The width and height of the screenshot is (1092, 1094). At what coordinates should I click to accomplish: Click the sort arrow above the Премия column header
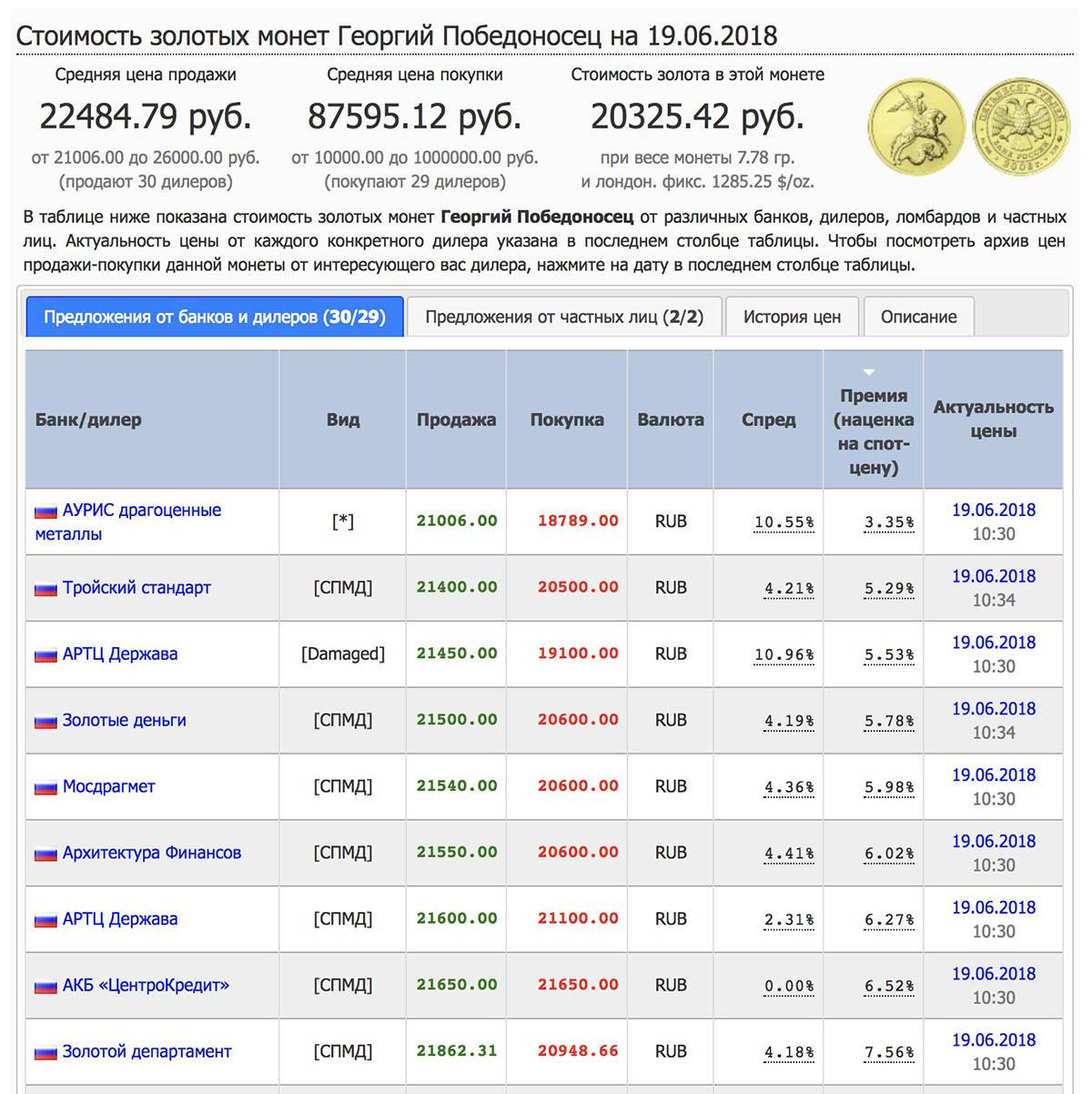pyautogui.click(x=869, y=372)
